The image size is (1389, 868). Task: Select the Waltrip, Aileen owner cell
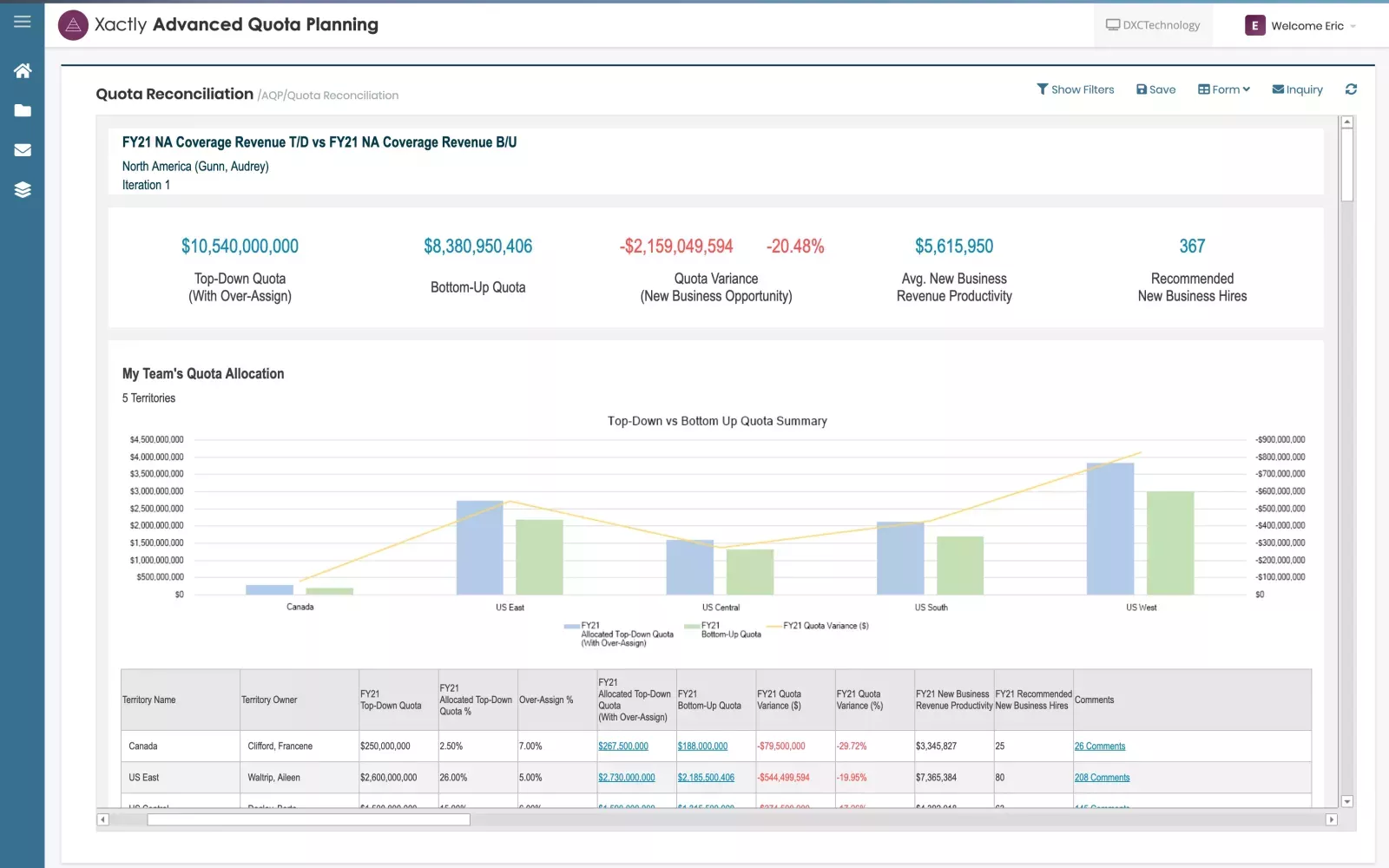click(x=300, y=778)
